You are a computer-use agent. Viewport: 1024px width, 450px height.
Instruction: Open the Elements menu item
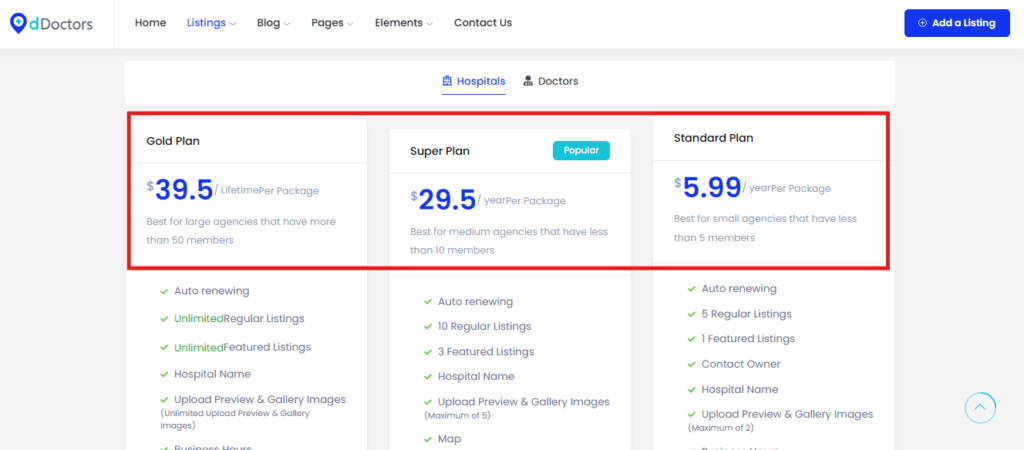tap(398, 23)
